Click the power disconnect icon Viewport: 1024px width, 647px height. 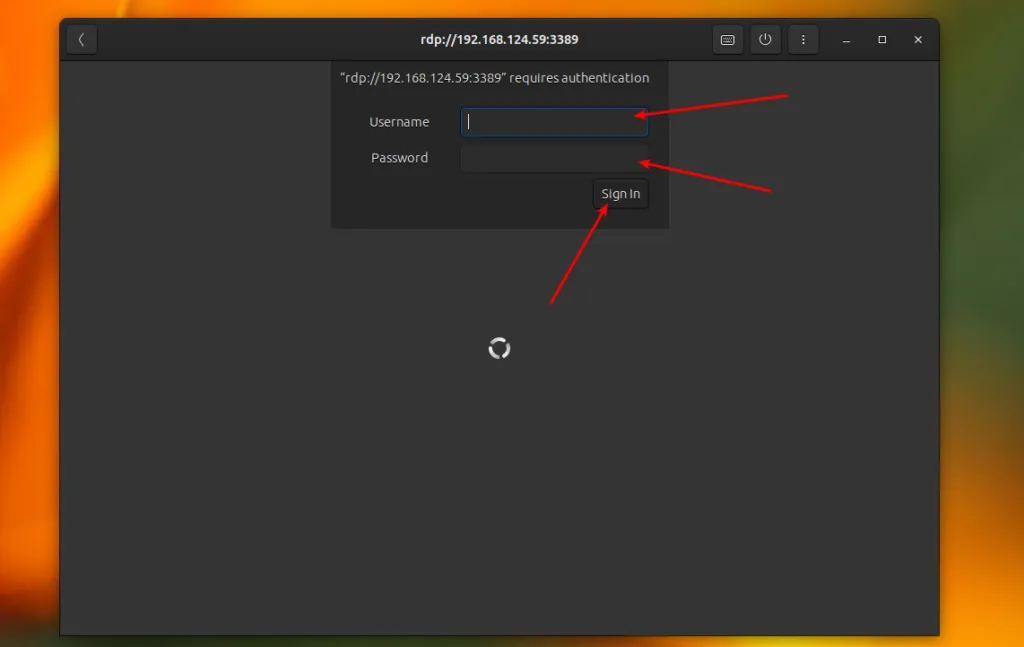pos(765,40)
